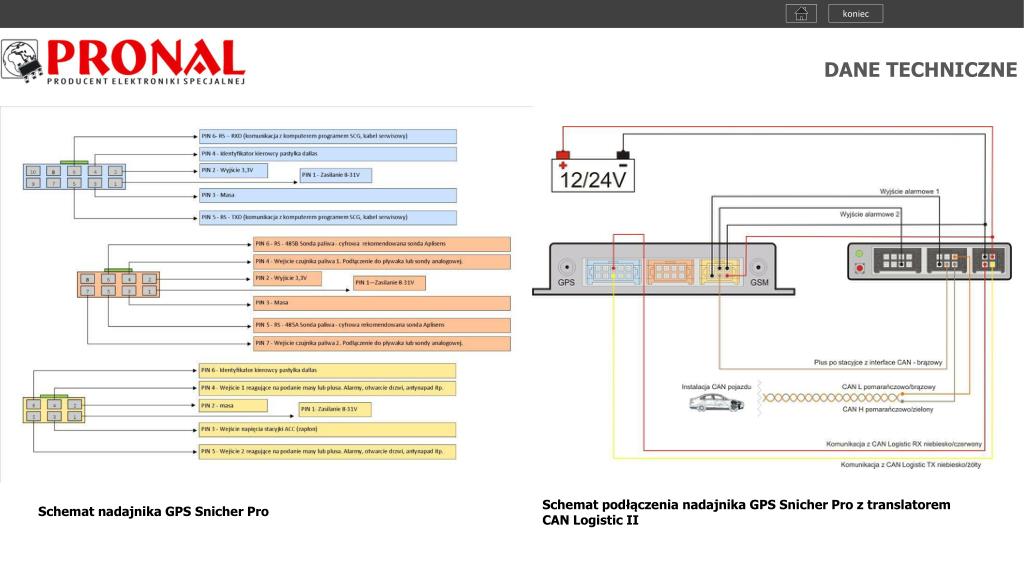
Task: Click the green LED on CAN translator
Action: 859,254
